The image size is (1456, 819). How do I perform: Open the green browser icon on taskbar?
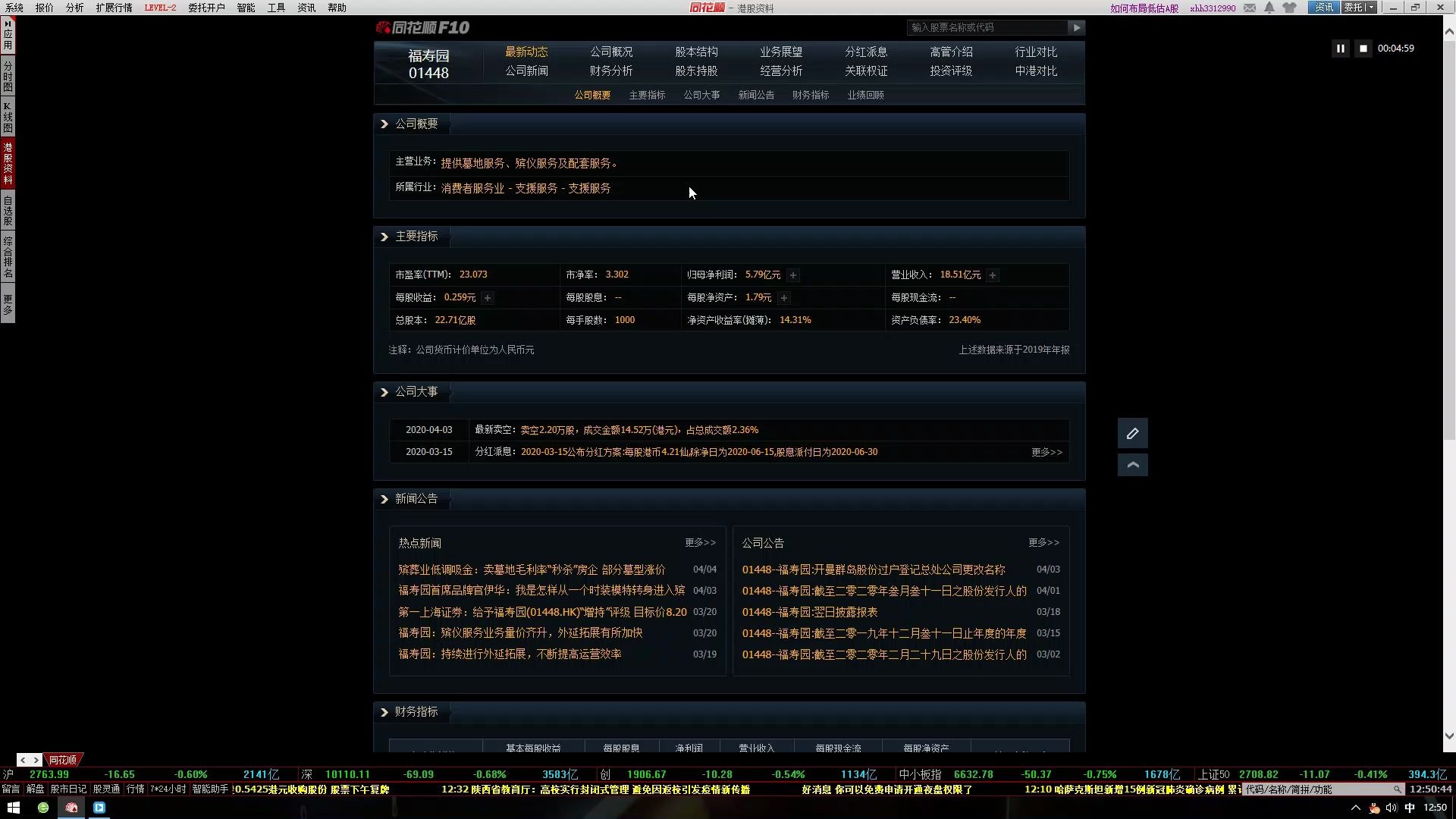point(43,808)
